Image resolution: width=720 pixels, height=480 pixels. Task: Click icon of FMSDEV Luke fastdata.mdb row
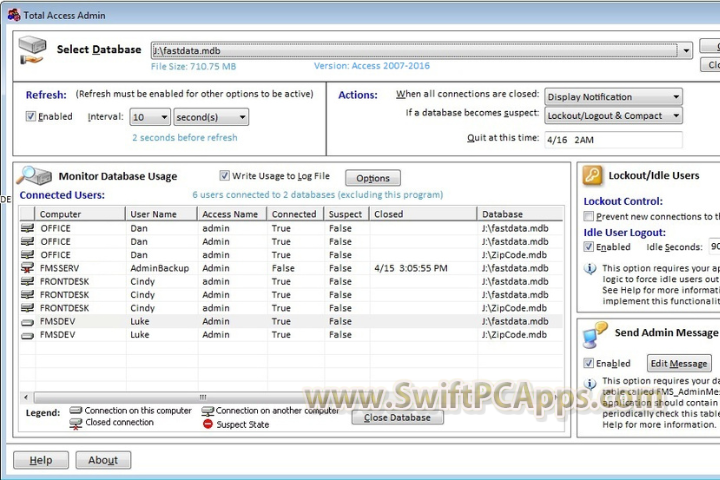pyautogui.click(x=28, y=322)
